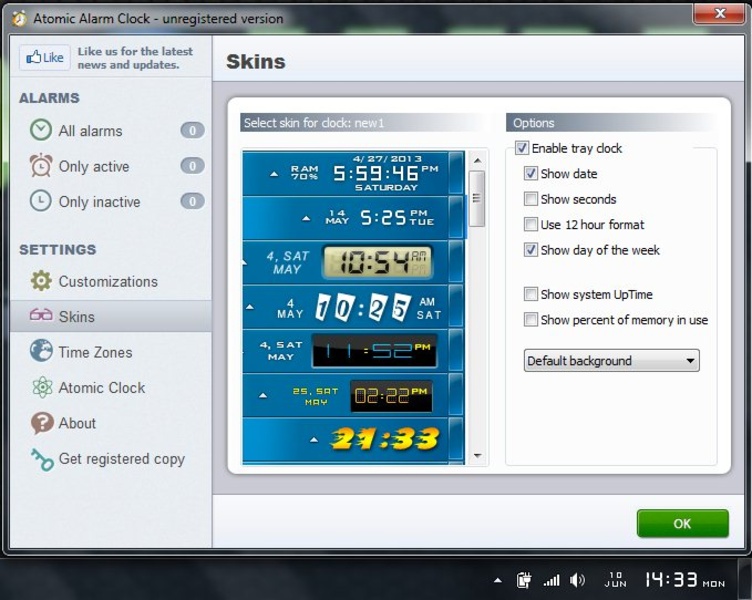
Task: Enable Show system UpTime checkbox
Action: click(530, 294)
